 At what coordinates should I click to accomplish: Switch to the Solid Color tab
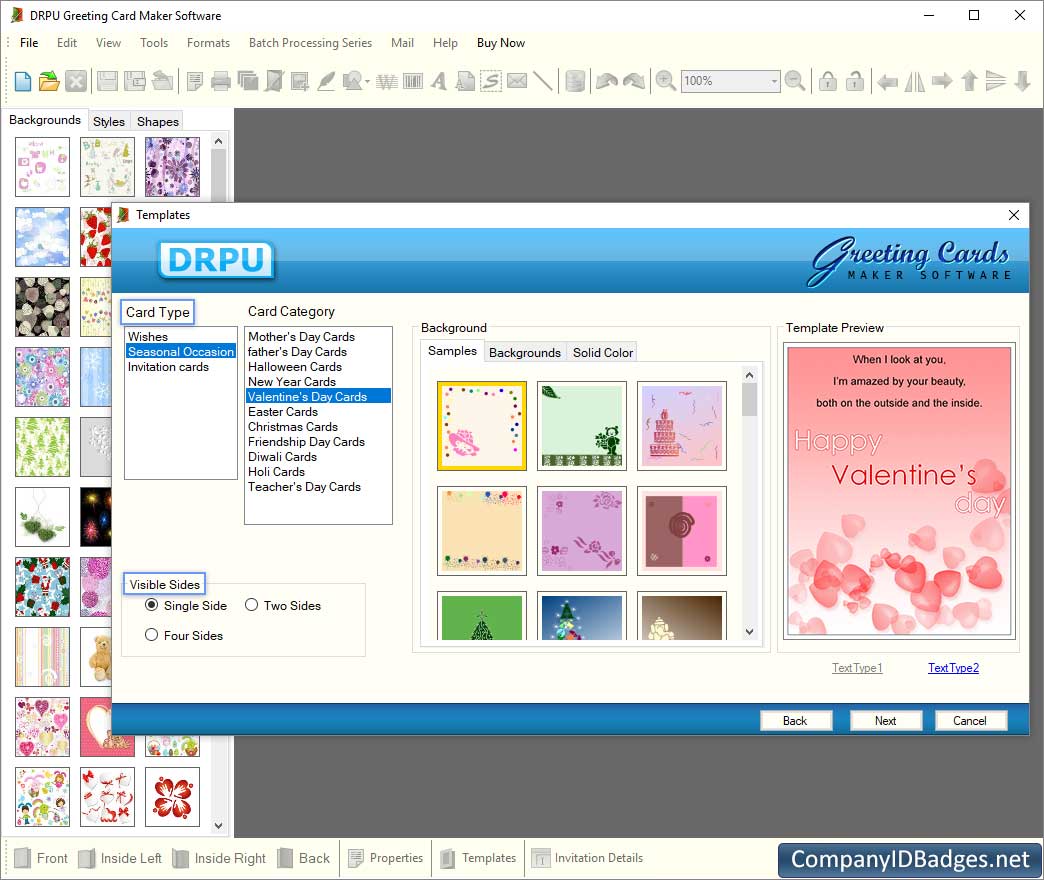[603, 352]
